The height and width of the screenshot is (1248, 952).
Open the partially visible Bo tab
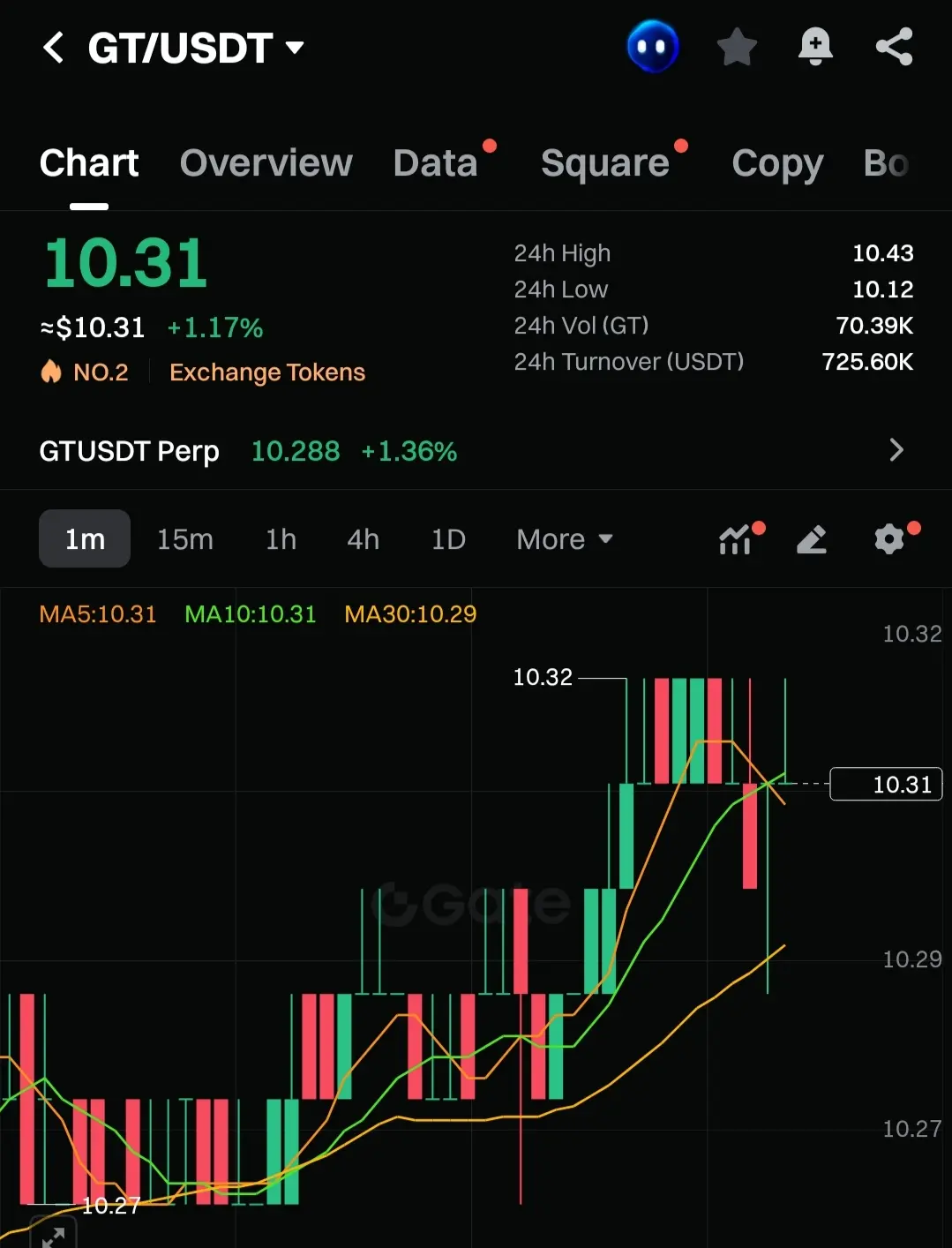pyautogui.click(x=886, y=163)
